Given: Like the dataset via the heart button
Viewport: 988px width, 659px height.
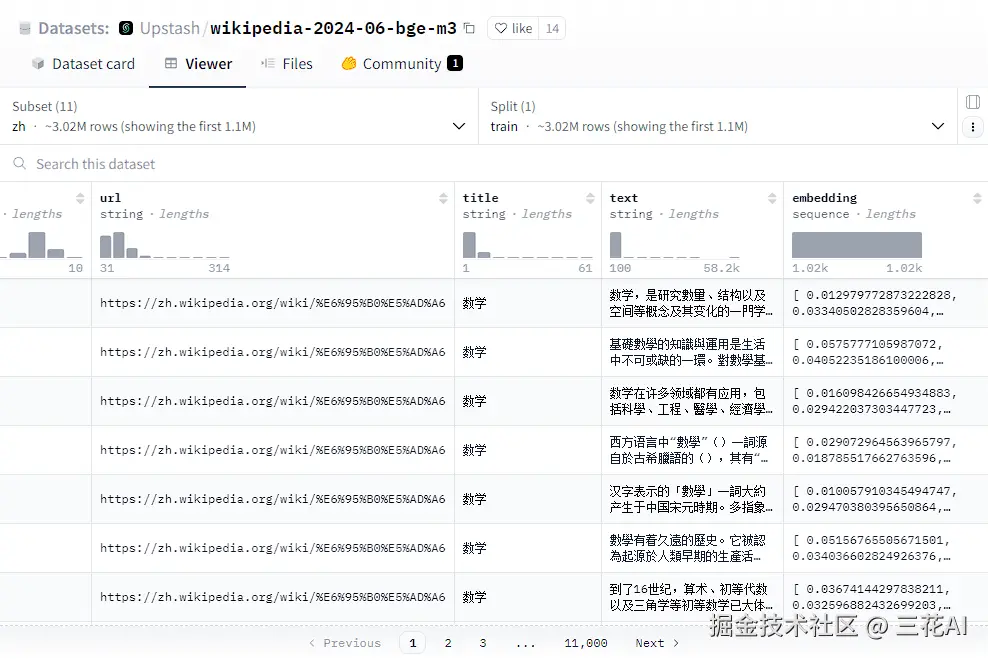Looking at the screenshot, I should click(x=513, y=28).
